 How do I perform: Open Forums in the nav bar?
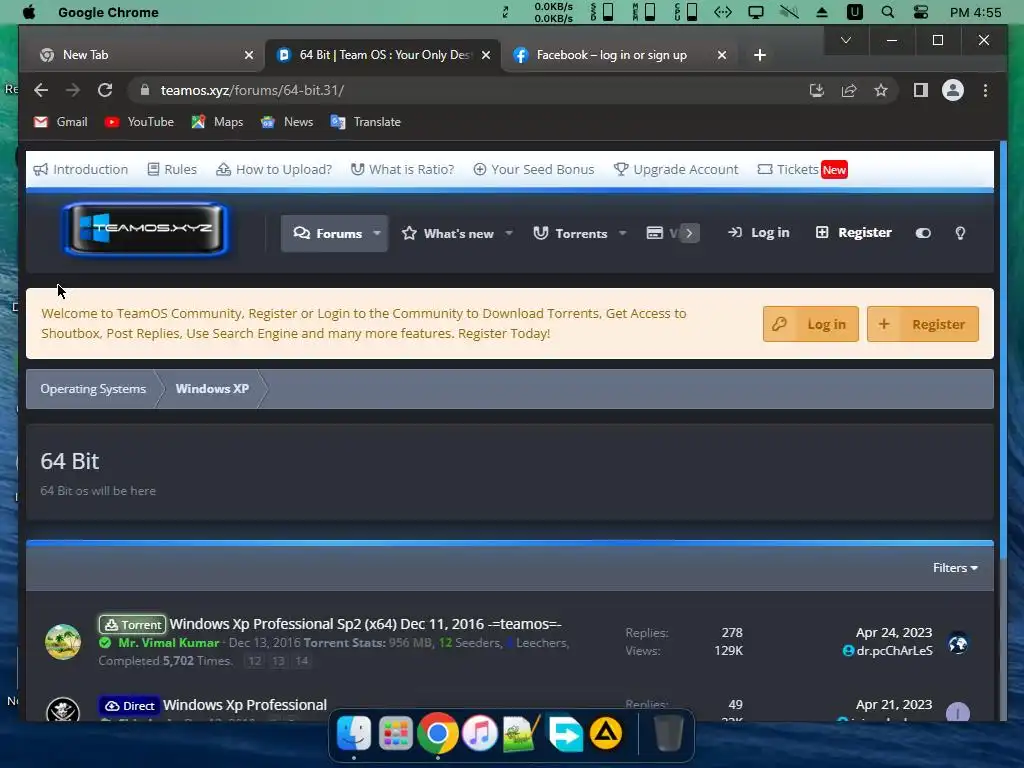click(328, 233)
